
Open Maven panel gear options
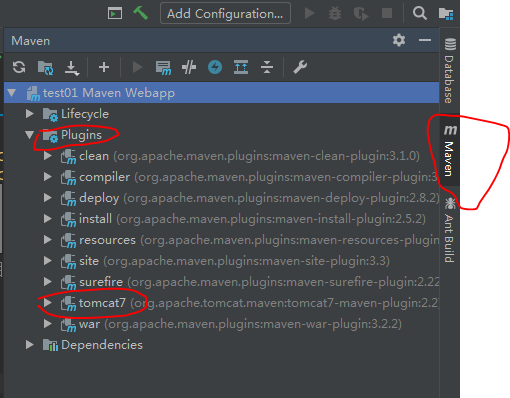click(399, 40)
